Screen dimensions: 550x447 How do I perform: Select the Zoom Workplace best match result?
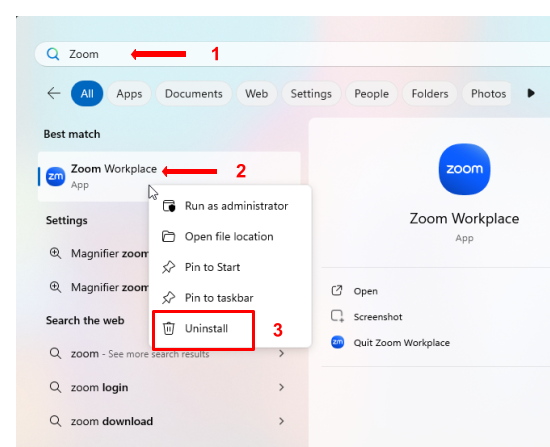coord(169,176)
